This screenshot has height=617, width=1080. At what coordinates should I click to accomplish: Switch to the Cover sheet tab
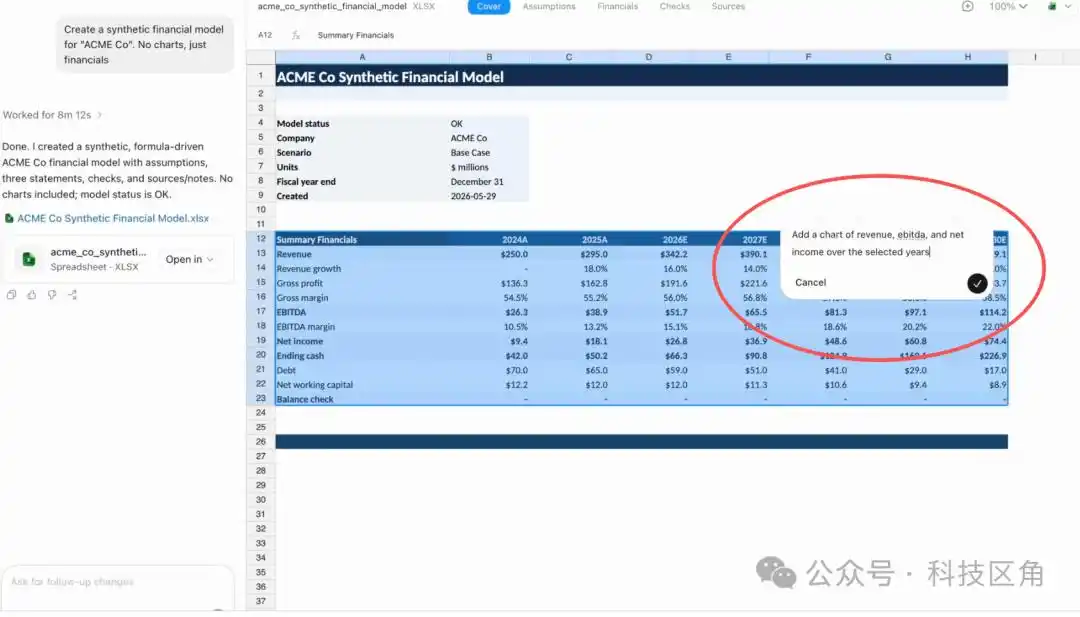point(488,6)
